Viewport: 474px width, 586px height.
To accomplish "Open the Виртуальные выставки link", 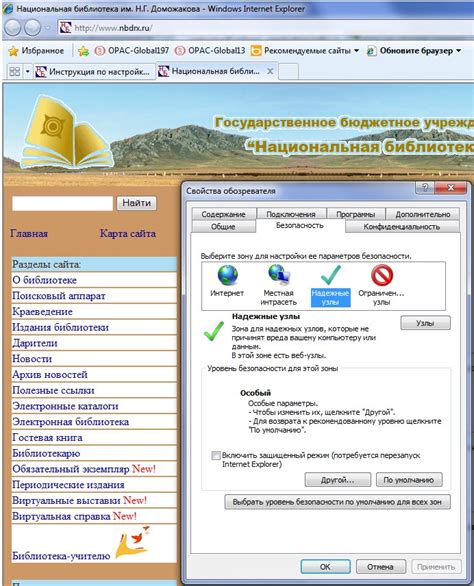I will tap(66, 500).
